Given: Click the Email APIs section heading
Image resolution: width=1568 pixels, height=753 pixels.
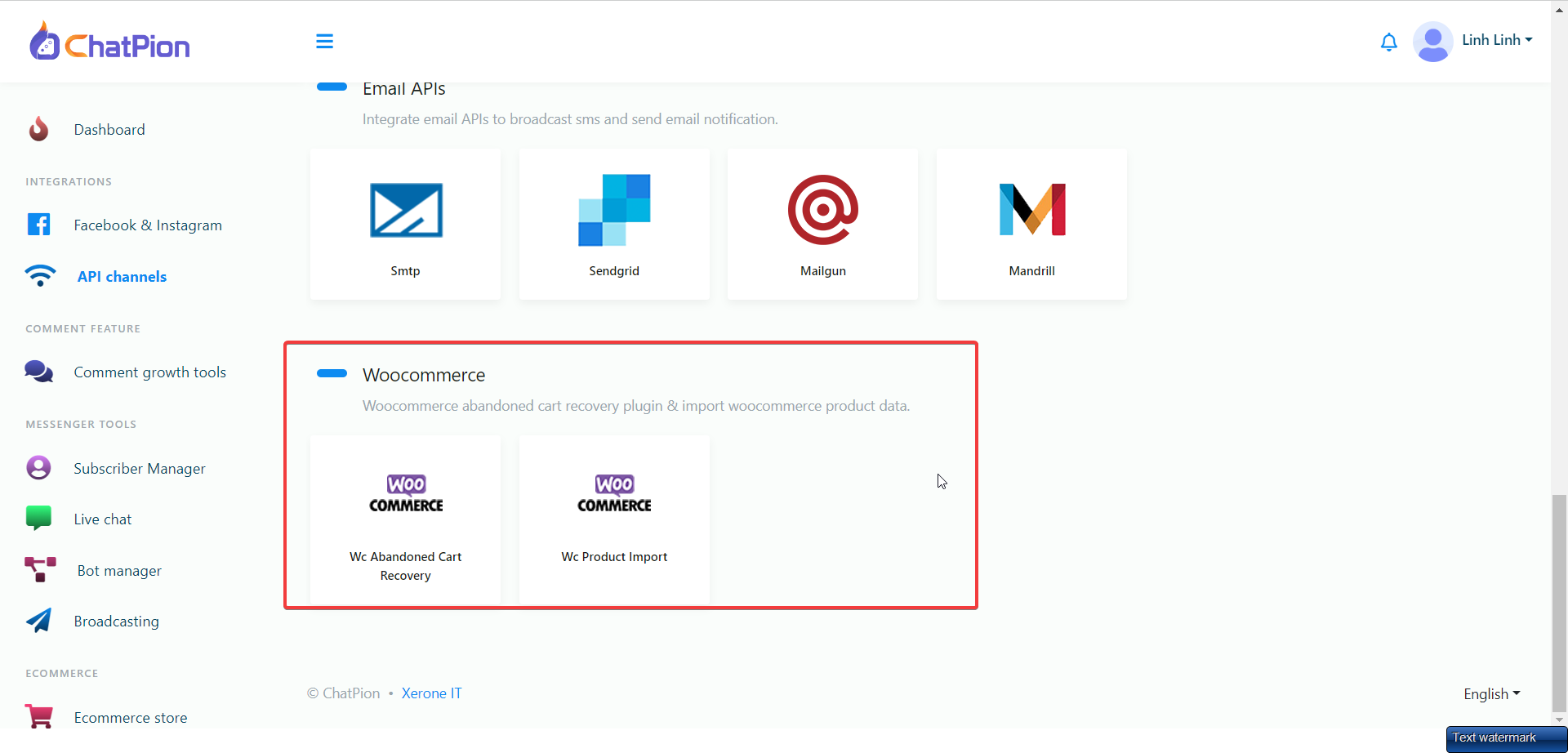Looking at the screenshot, I should coord(404,89).
